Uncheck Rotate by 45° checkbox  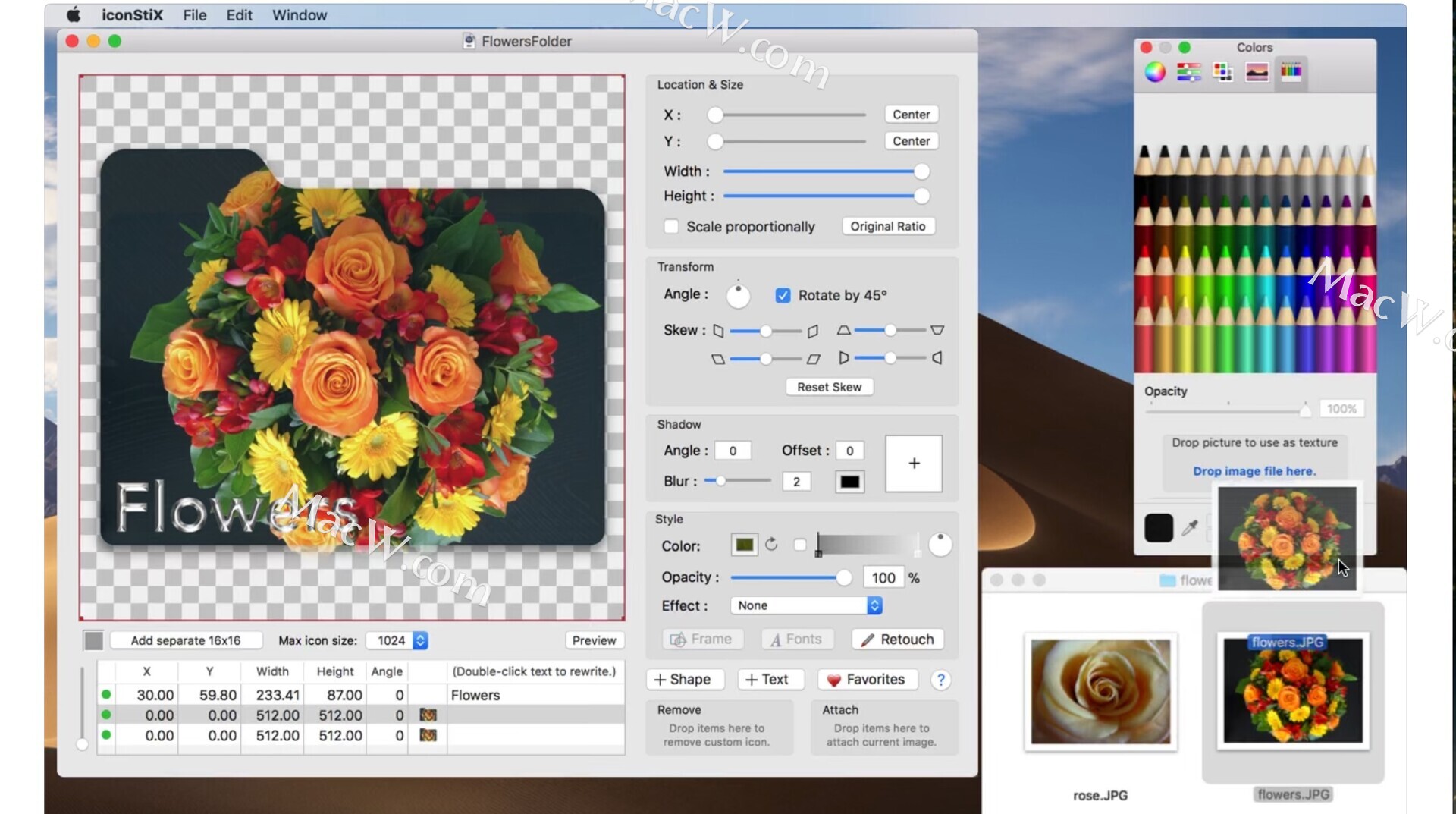783,295
